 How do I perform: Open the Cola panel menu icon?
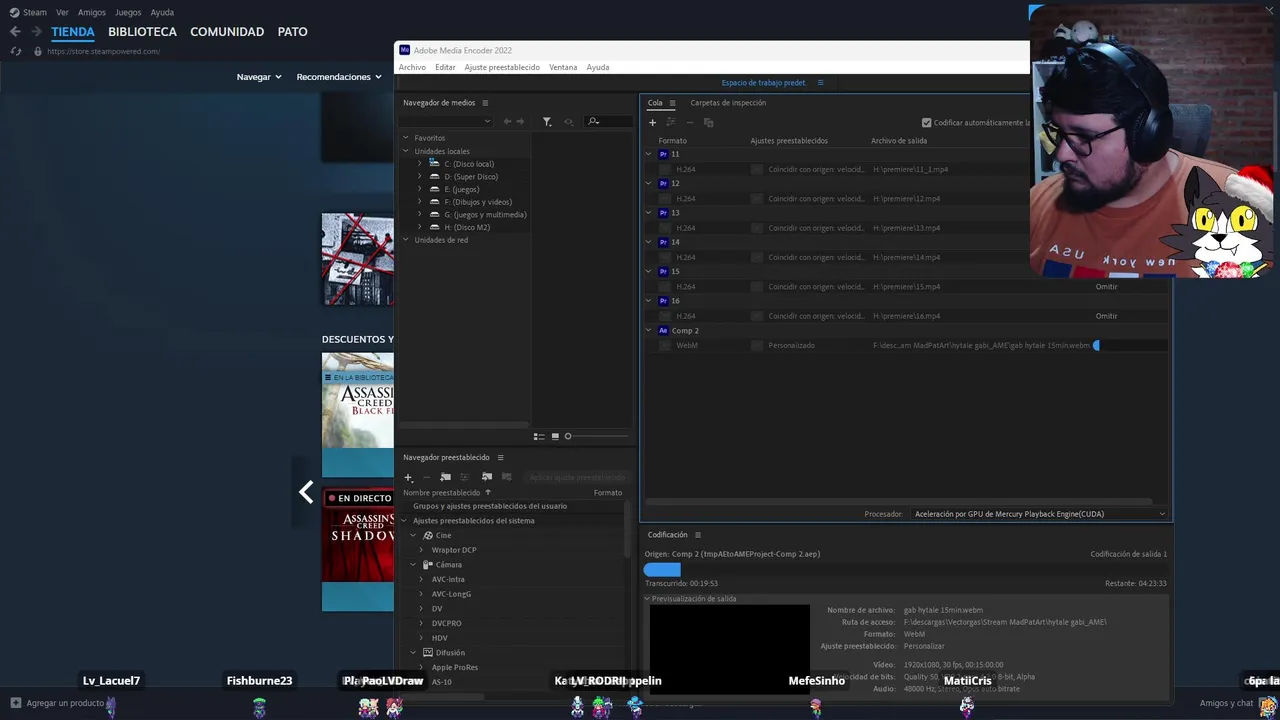[672, 103]
